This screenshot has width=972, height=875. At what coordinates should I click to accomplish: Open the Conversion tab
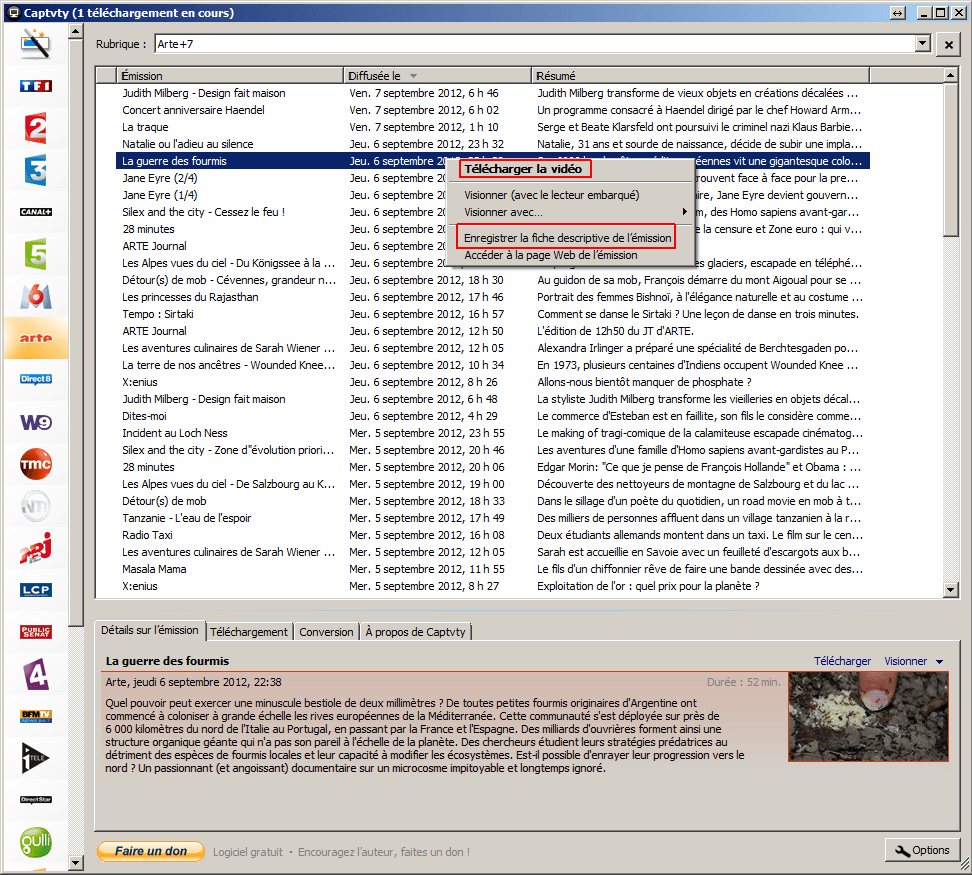pos(326,632)
